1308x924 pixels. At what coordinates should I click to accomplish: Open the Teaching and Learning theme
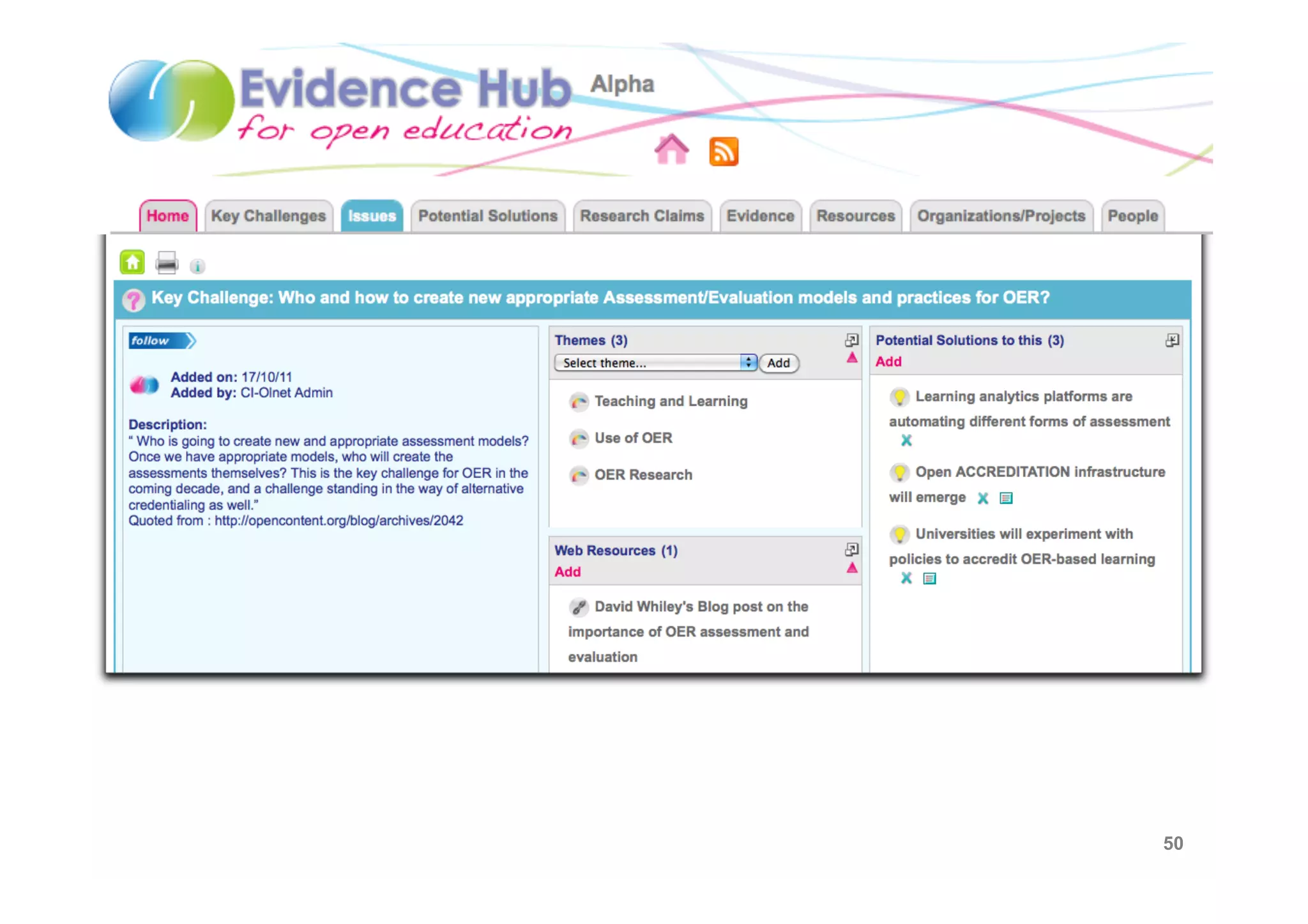click(671, 401)
